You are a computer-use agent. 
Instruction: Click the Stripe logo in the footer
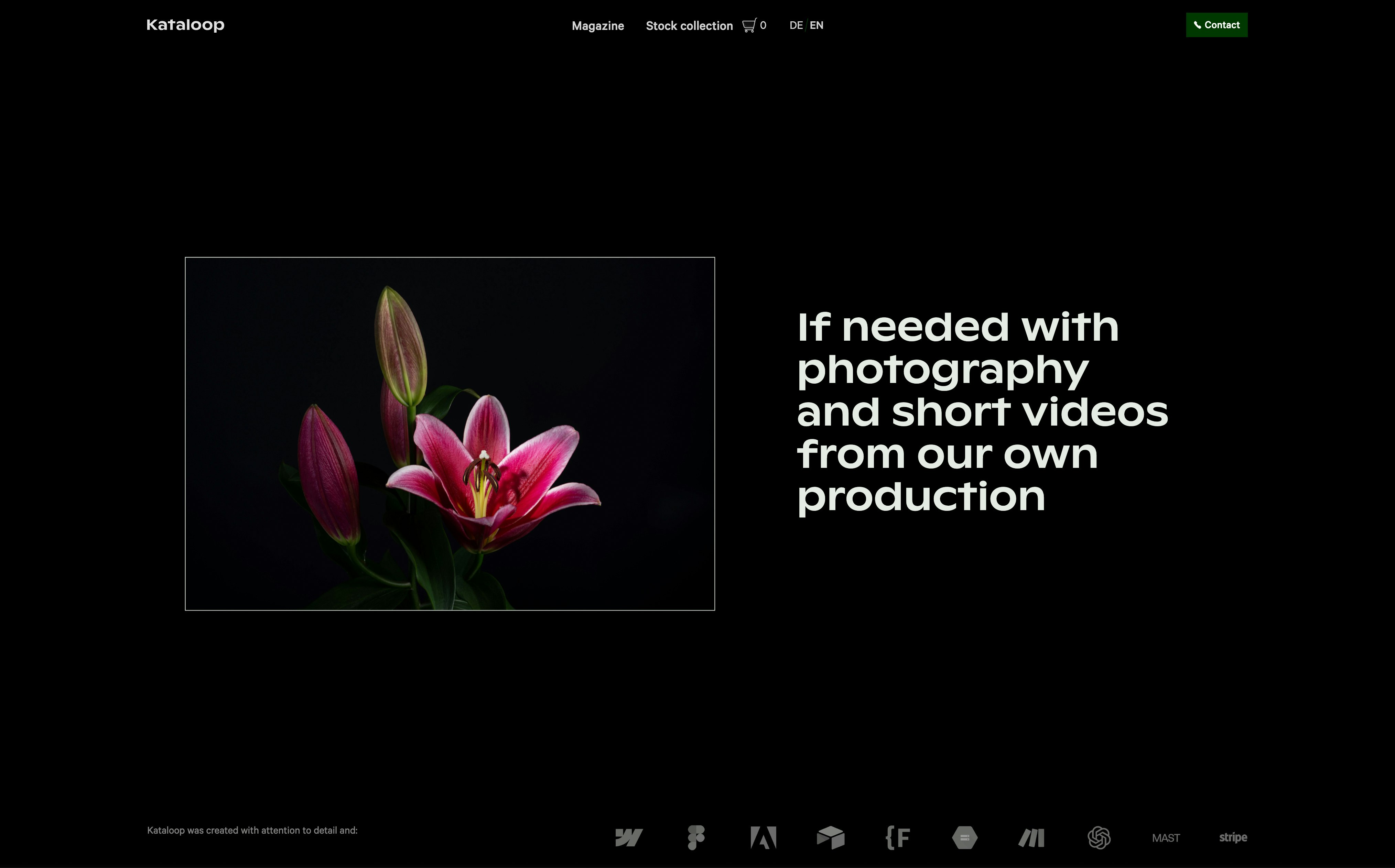1232,837
